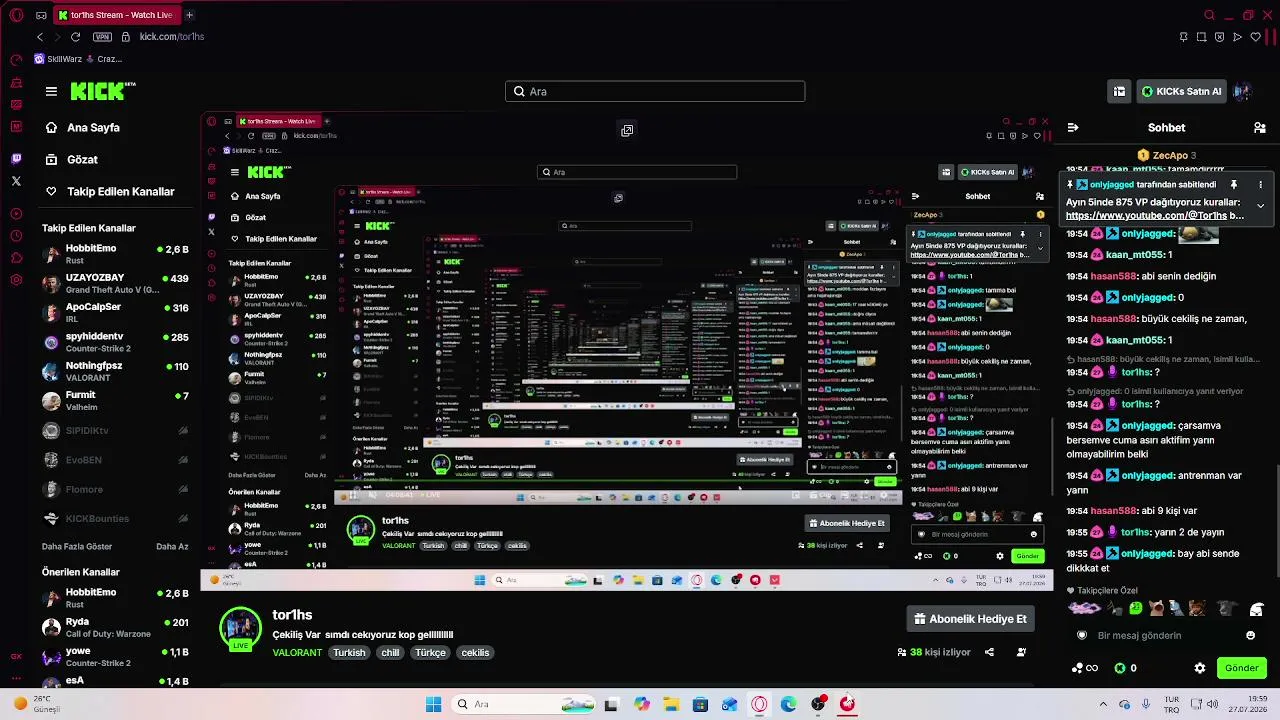Open spyhiddentv followed channel
Viewport: 1280px width, 720px height.
(x=115, y=340)
